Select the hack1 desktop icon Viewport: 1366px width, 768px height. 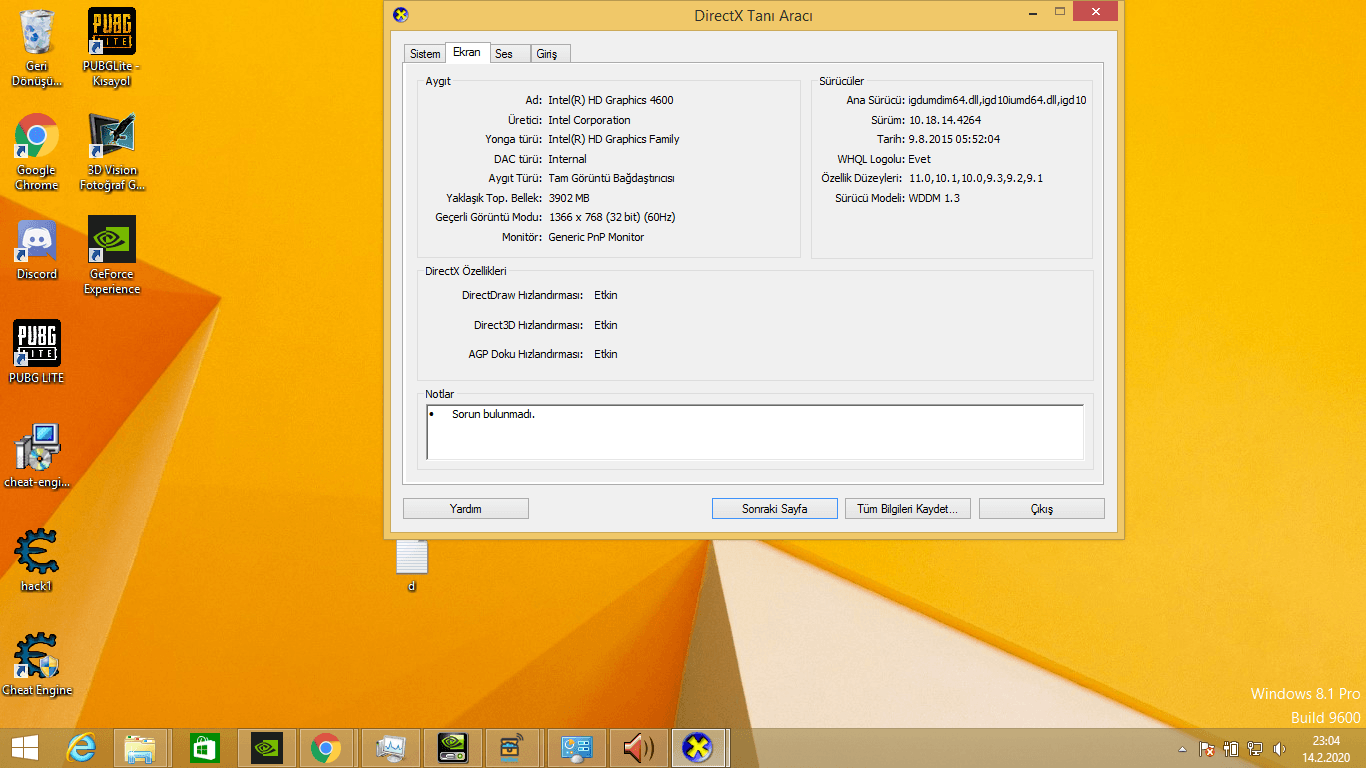(x=37, y=560)
